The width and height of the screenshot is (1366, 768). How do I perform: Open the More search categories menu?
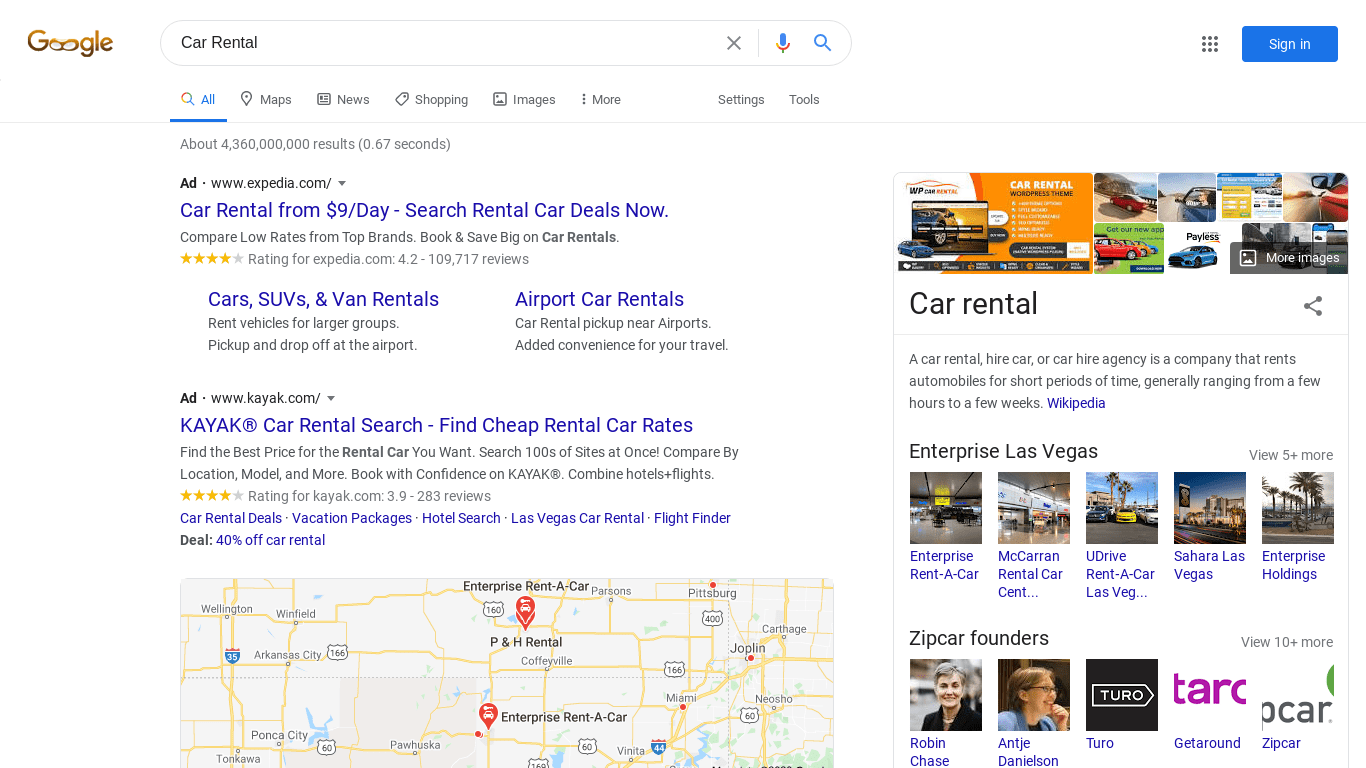(x=600, y=100)
